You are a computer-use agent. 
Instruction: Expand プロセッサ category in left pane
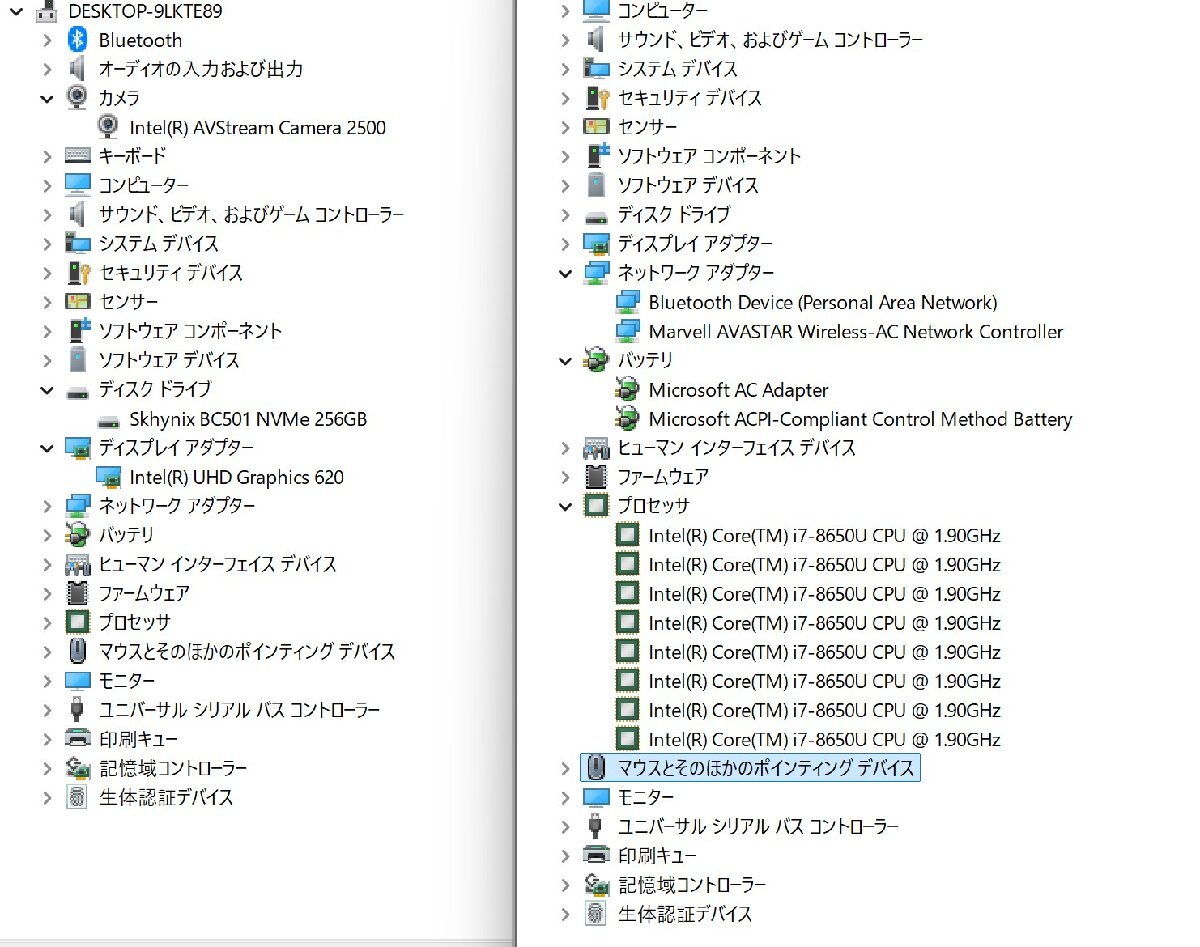pos(47,621)
